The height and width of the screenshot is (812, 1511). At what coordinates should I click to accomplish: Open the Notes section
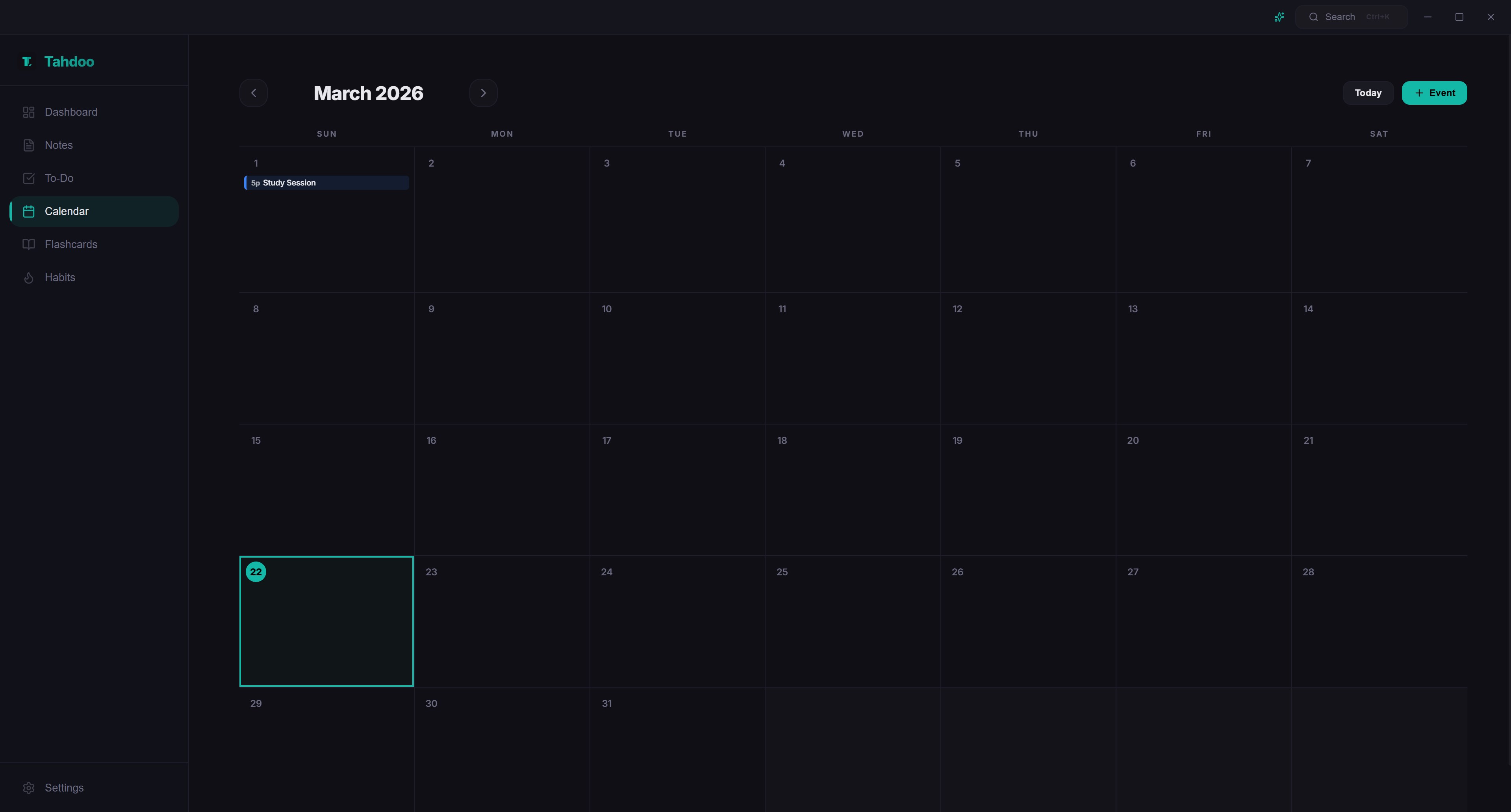coord(94,145)
